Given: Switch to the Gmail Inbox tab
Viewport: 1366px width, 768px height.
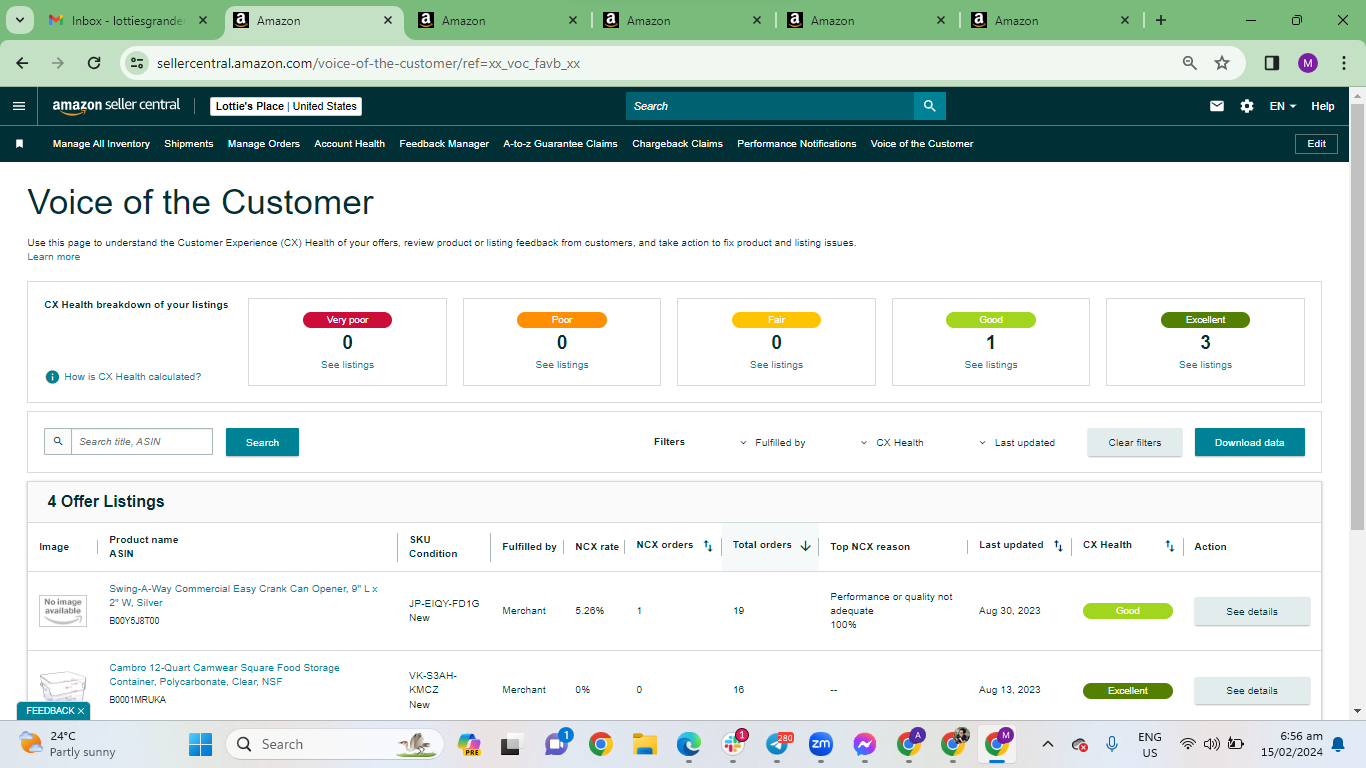Looking at the screenshot, I should point(129,20).
